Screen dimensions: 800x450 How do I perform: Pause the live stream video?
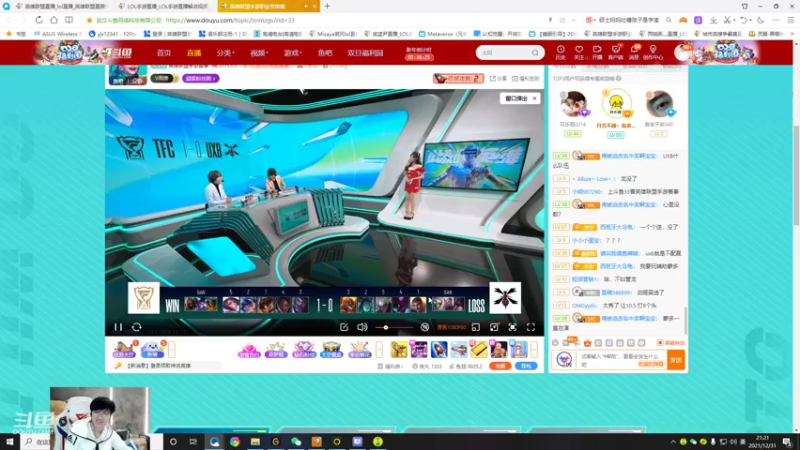click(118, 327)
